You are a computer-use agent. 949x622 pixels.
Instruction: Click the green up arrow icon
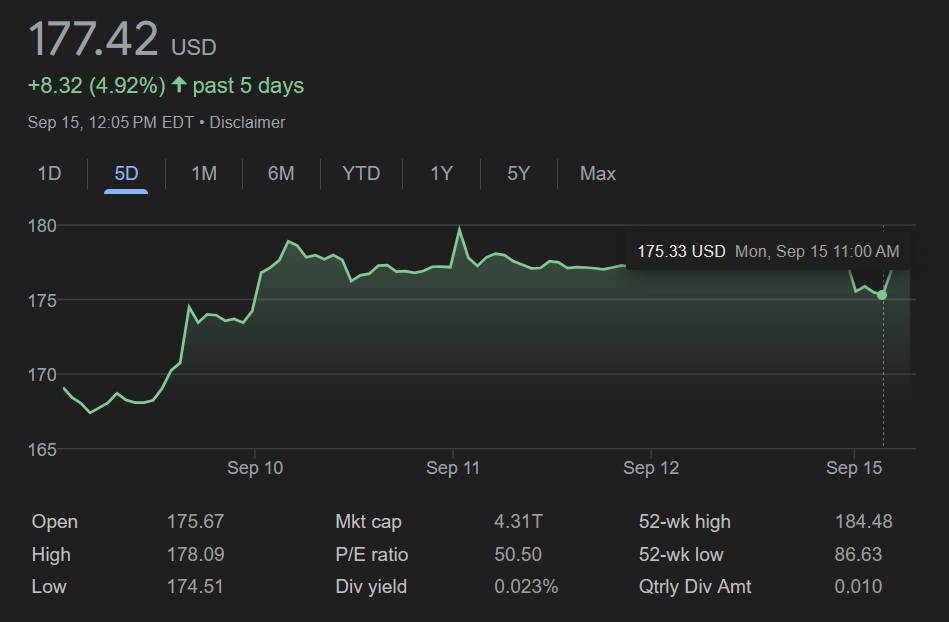coord(179,86)
